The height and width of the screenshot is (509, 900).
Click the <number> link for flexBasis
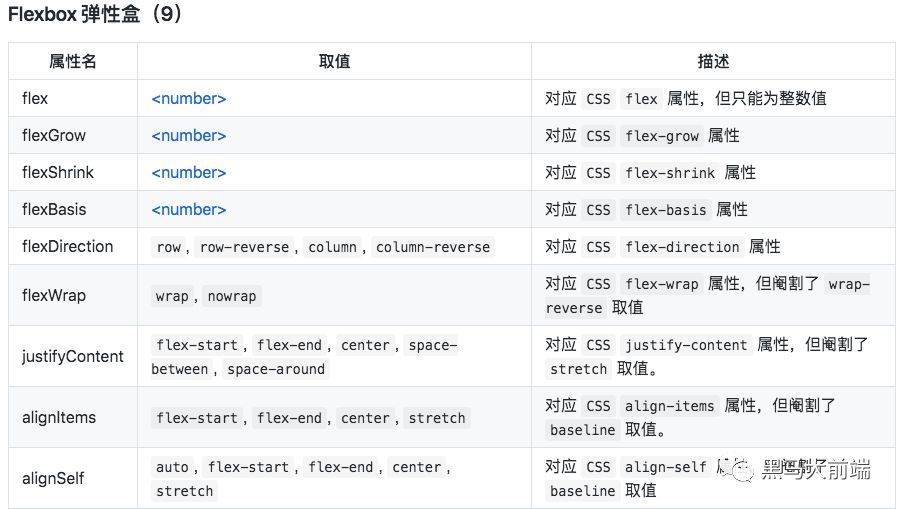click(189, 210)
